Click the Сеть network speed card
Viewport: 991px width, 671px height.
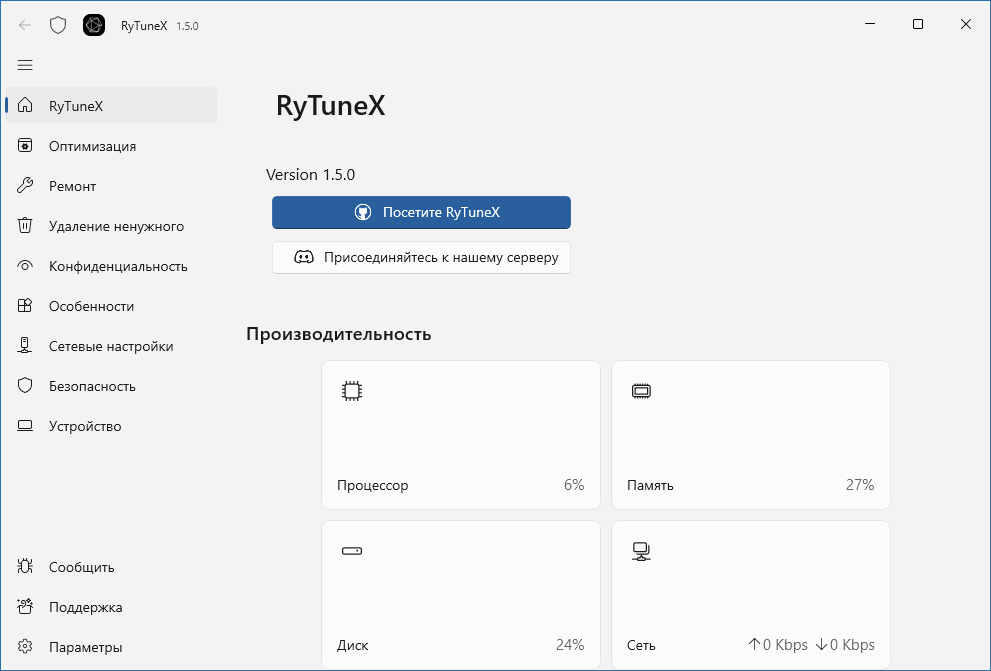pyautogui.click(x=750, y=594)
